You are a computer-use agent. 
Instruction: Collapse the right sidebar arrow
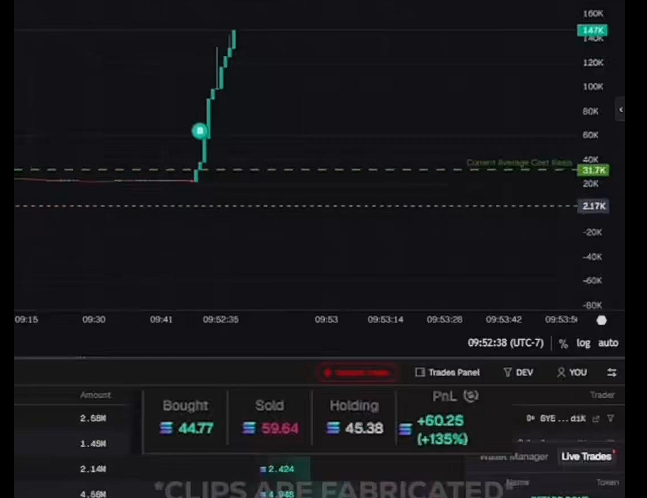coord(621,109)
